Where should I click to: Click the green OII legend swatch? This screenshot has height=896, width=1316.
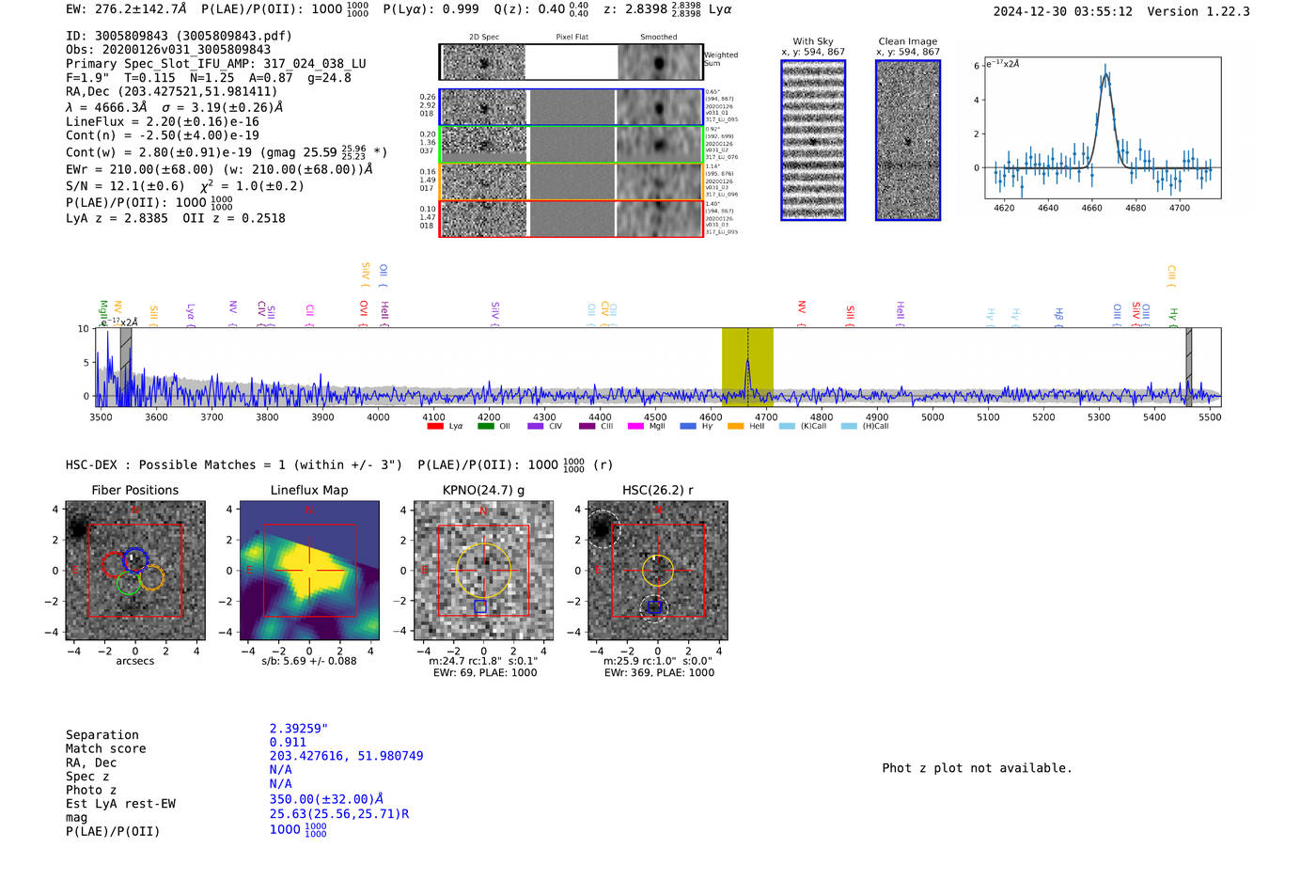pyautogui.click(x=485, y=426)
